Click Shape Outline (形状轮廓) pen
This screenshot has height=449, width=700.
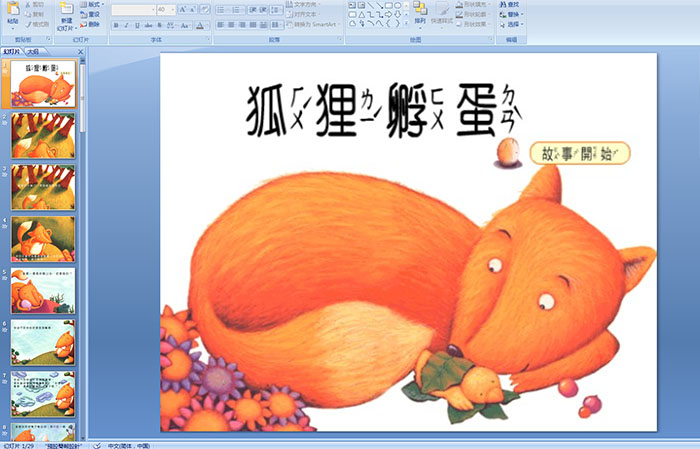[460, 14]
